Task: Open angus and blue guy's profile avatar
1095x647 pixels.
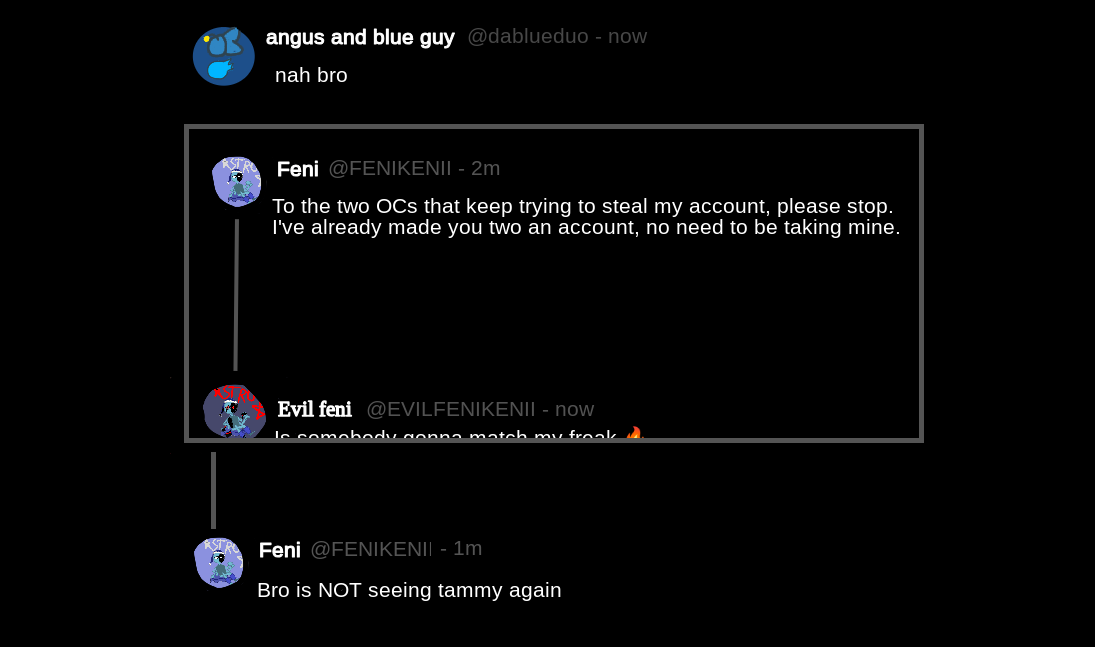Action: (223, 57)
